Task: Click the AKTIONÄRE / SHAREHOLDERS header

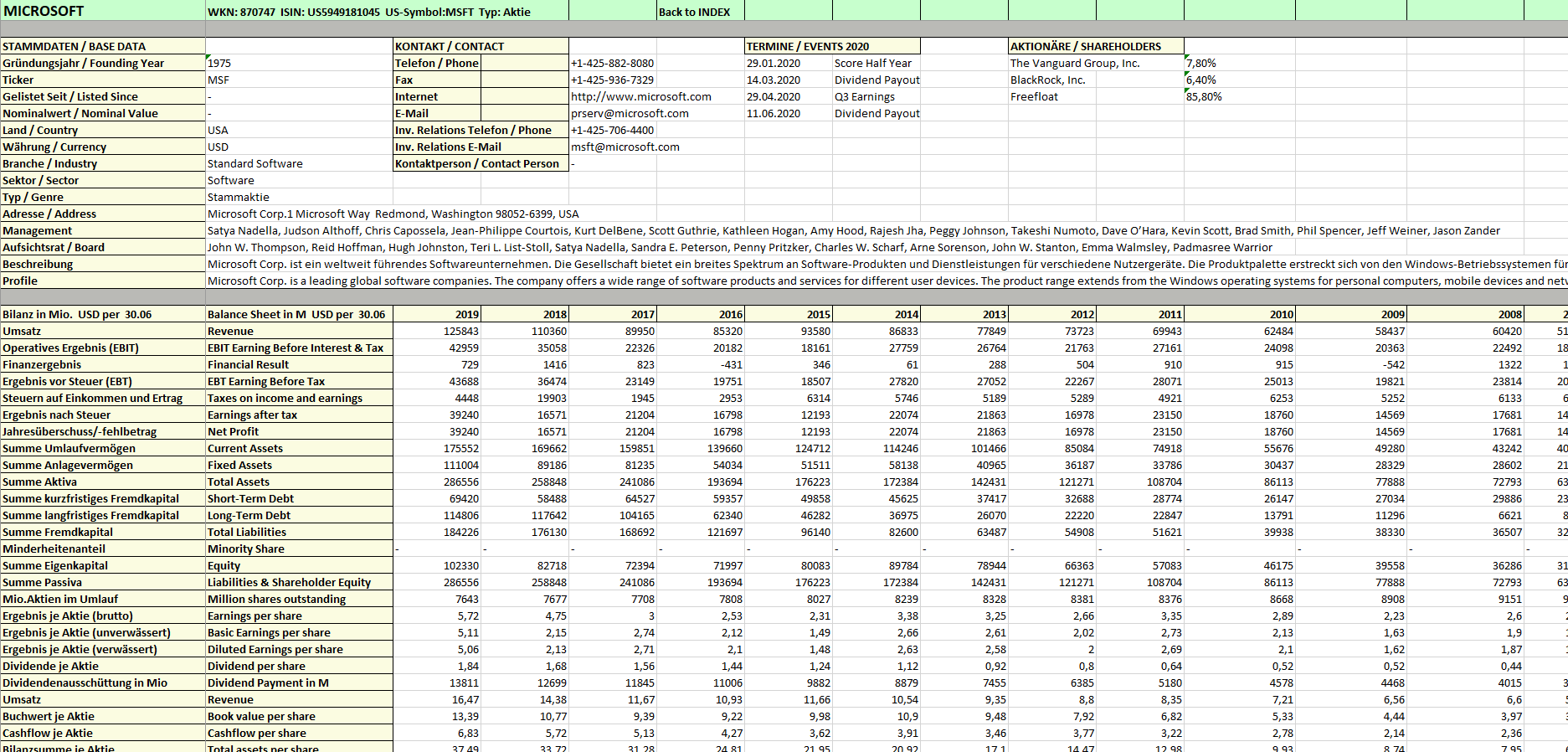Action: click(1096, 46)
